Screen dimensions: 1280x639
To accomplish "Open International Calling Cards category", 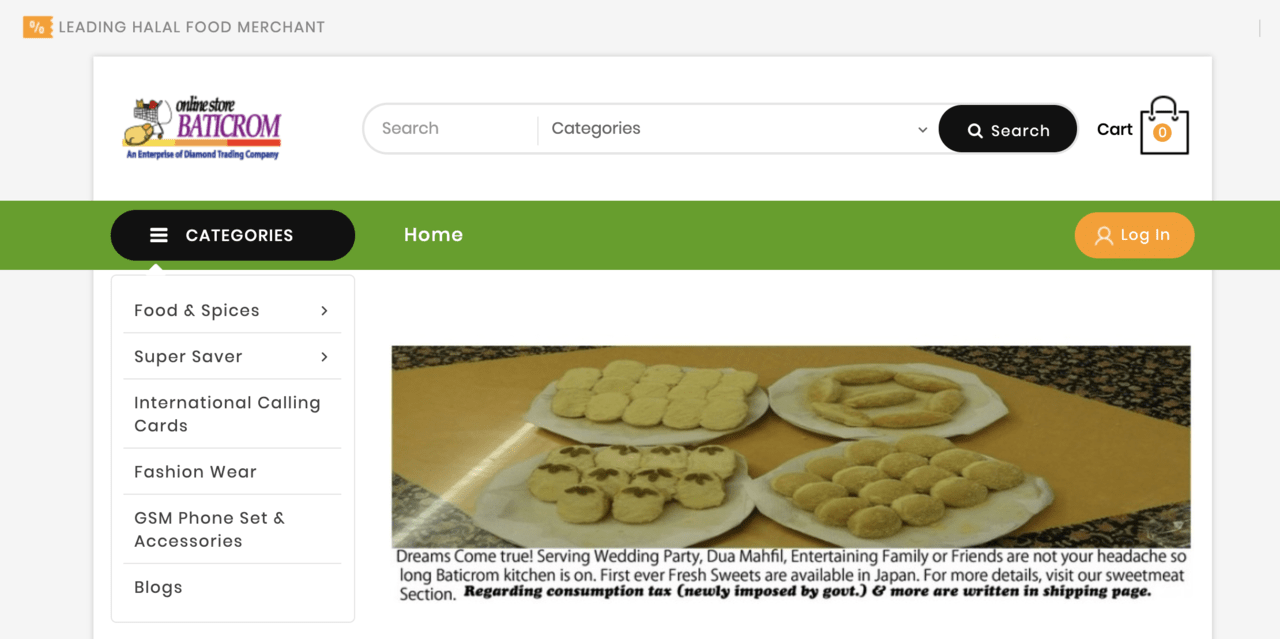I will [x=227, y=414].
